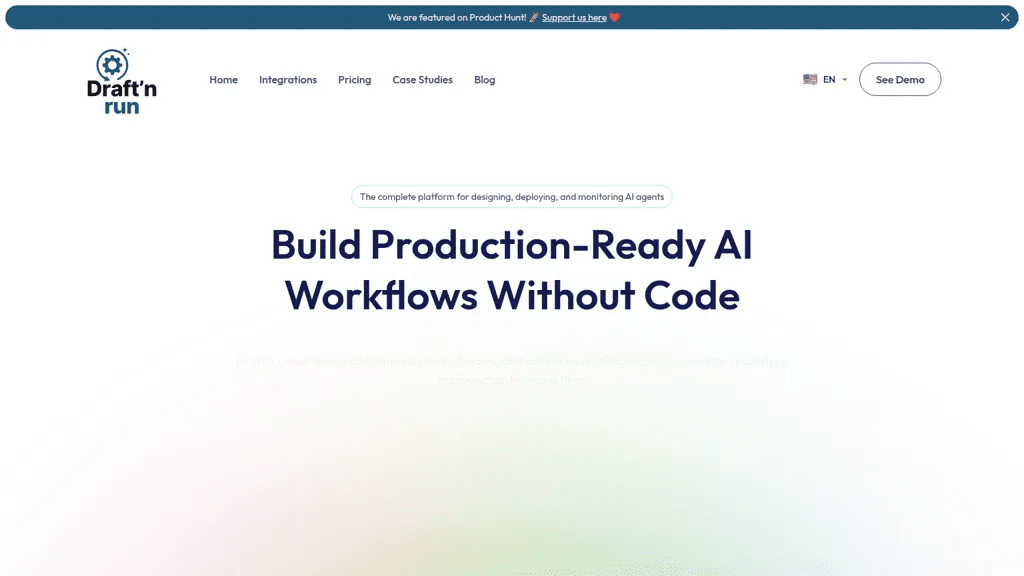This screenshot has height=576, width=1024.
Task: Click the 'Build Production-Ready AI' headline
Action: [x=512, y=245]
